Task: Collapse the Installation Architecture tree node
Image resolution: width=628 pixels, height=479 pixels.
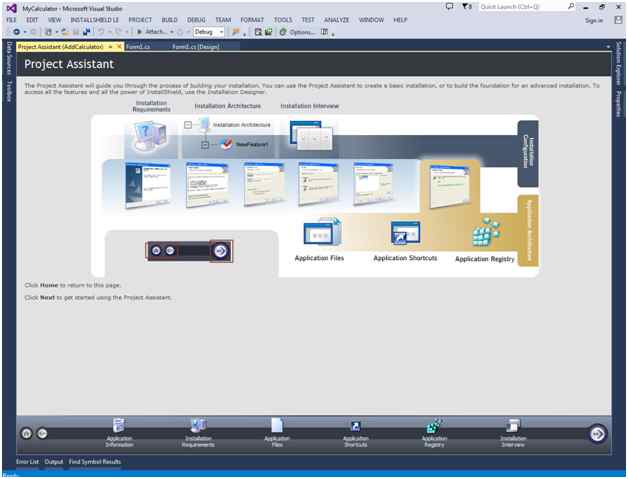Action: pos(188,125)
